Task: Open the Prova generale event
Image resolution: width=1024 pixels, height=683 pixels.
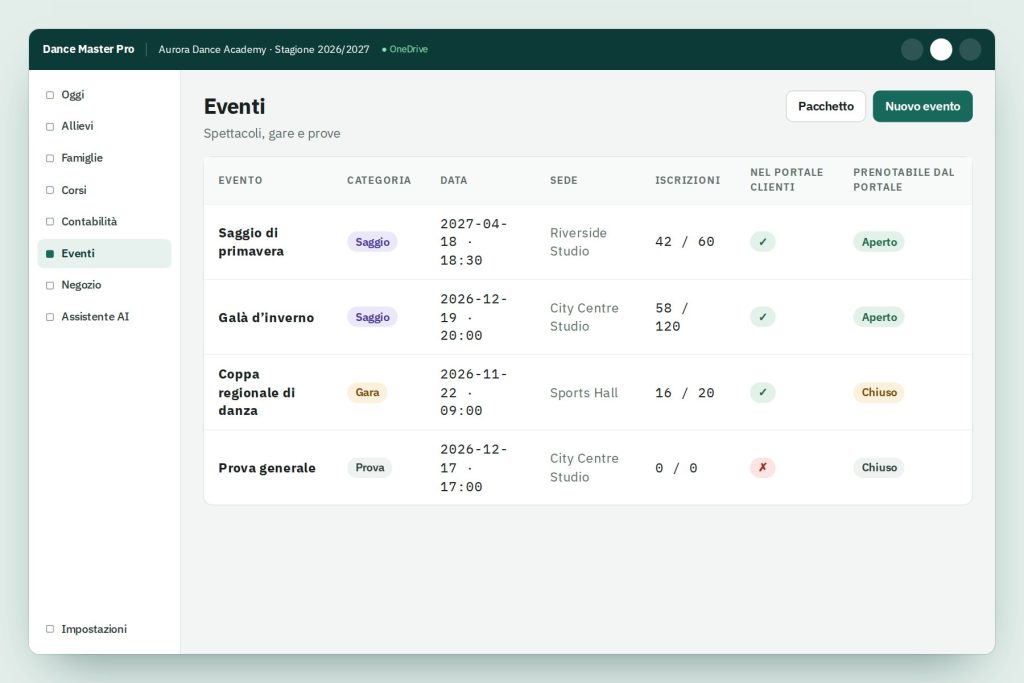Action: [x=266, y=468]
